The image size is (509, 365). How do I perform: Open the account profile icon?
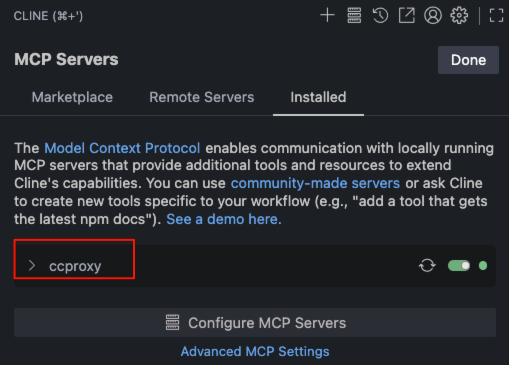point(433,15)
